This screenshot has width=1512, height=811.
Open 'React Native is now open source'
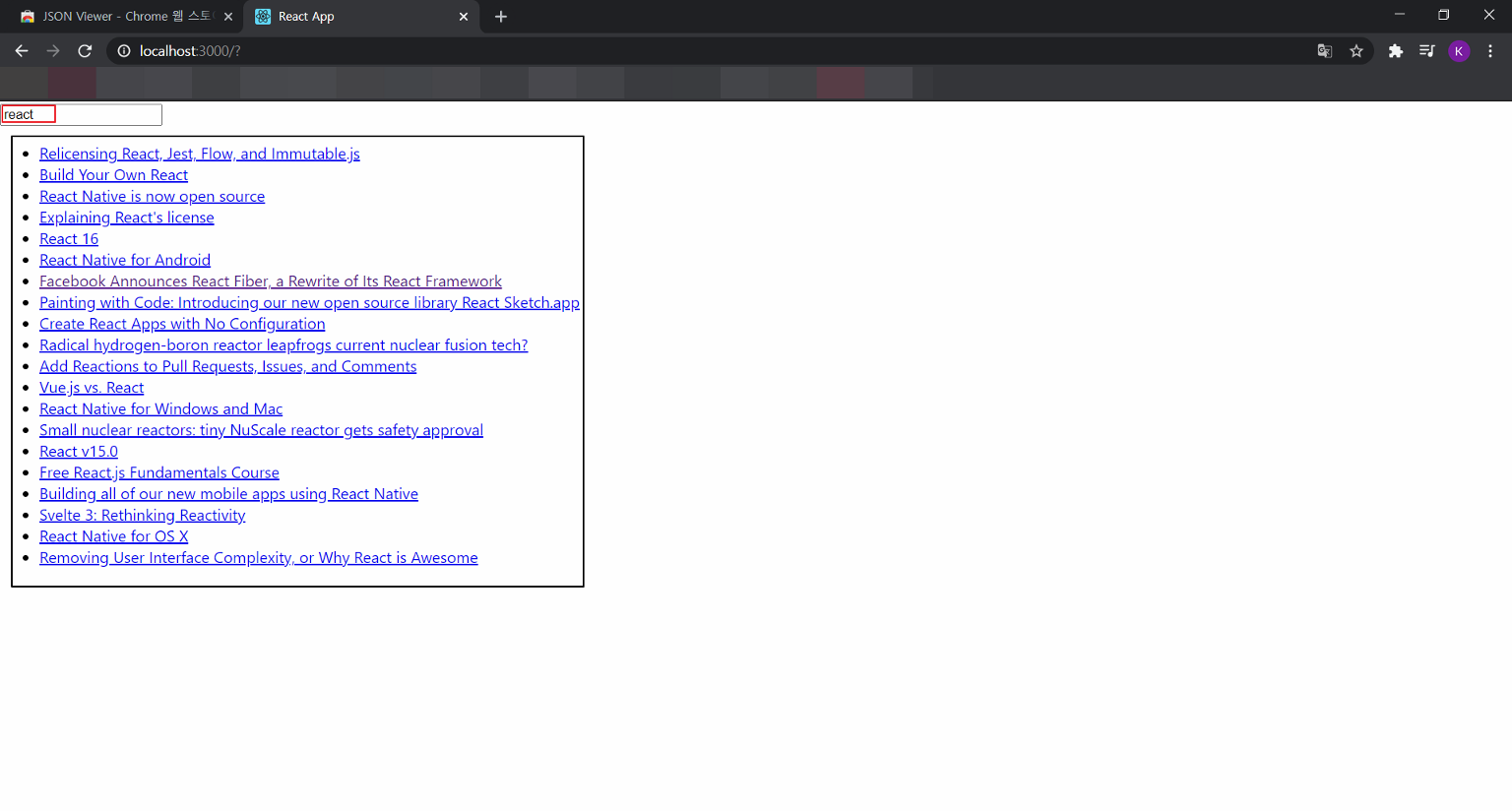pos(152,196)
